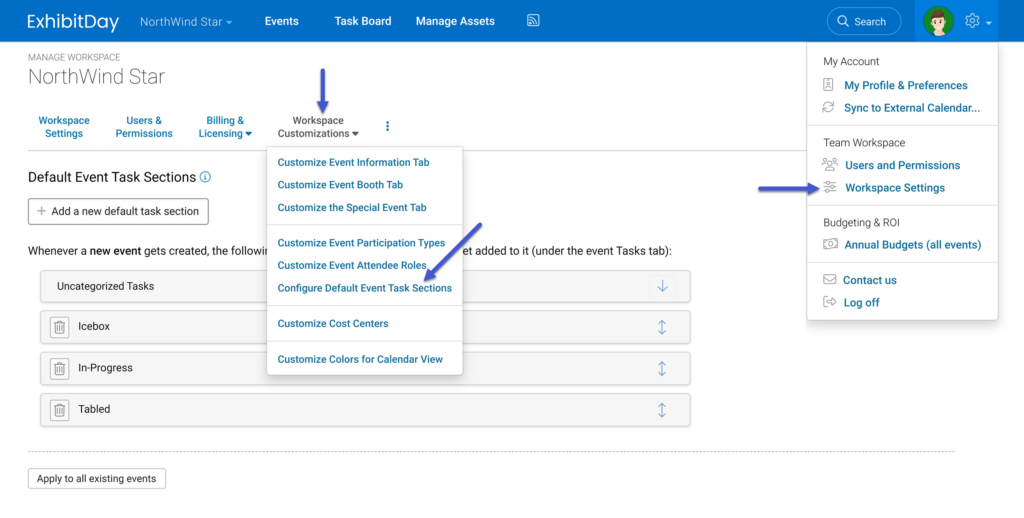This screenshot has width=1024, height=518.
Task: Click the user avatar picture
Action: pos(938,22)
